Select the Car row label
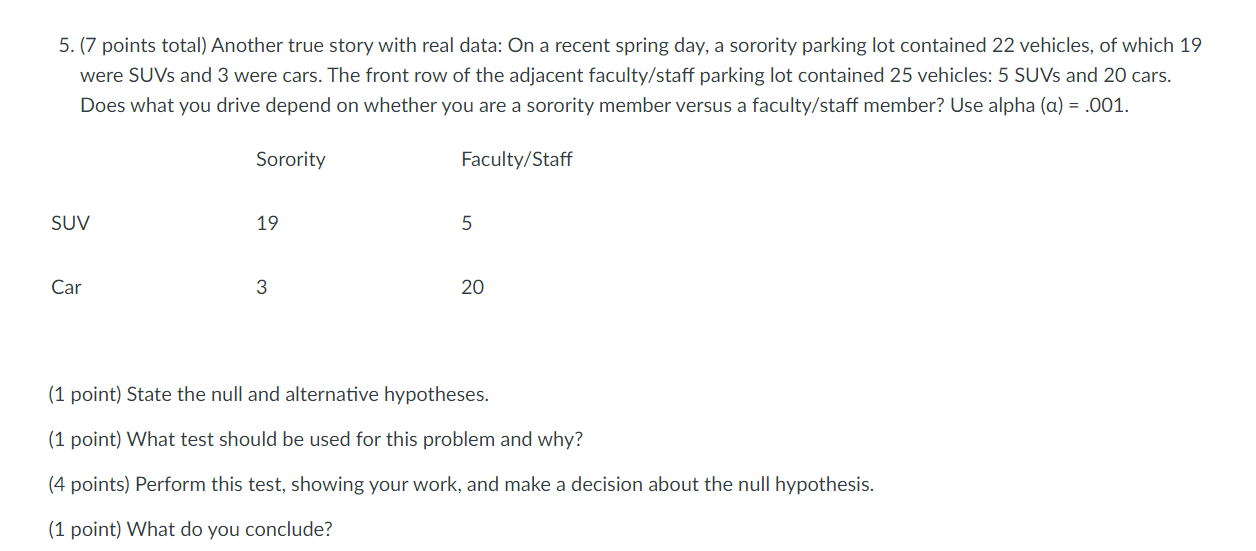This screenshot has width=1256, height=551. (66, 287)
